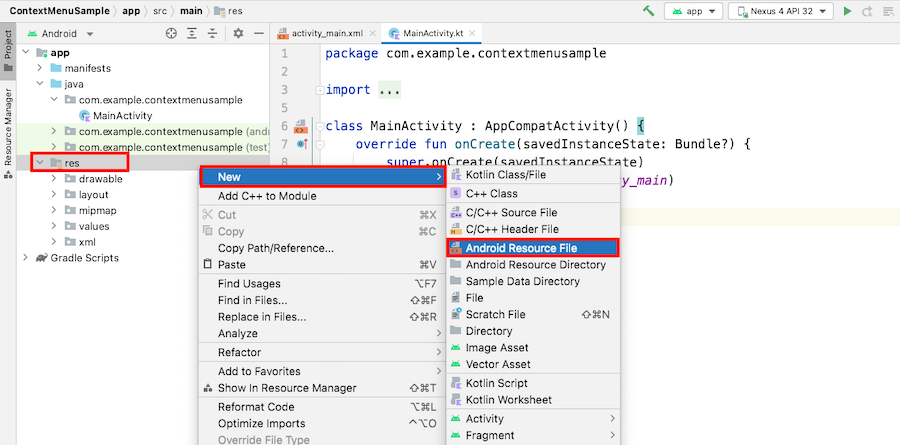This screenshot has height=445, width=900.
Task: Select MainActivity in the project tree
Action: pos(115,115)
